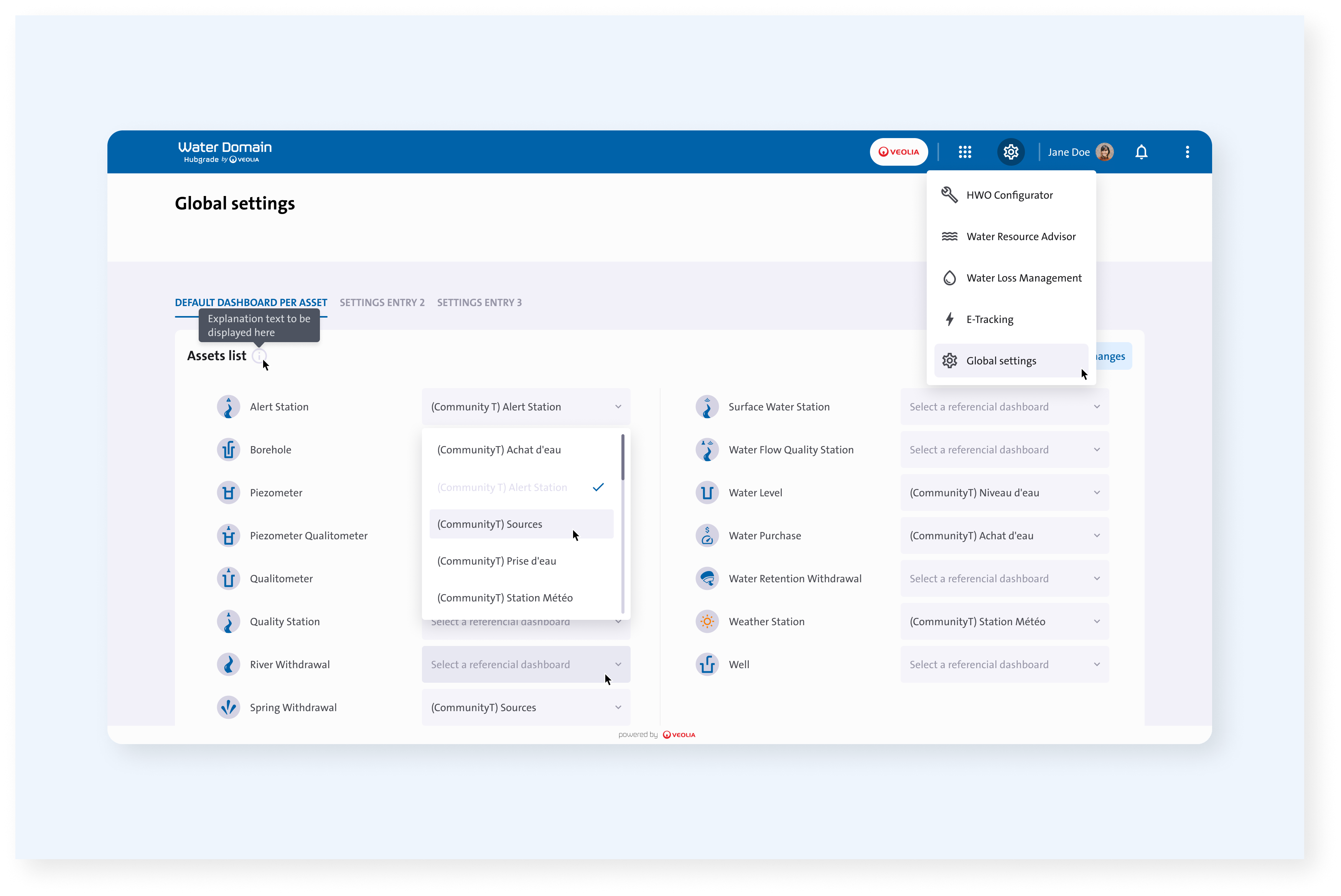The width and height of the screenshot is (1341, 896).
Task: Open the Weather Station dashboard dropdown
Action: (x=1005, y=622)
